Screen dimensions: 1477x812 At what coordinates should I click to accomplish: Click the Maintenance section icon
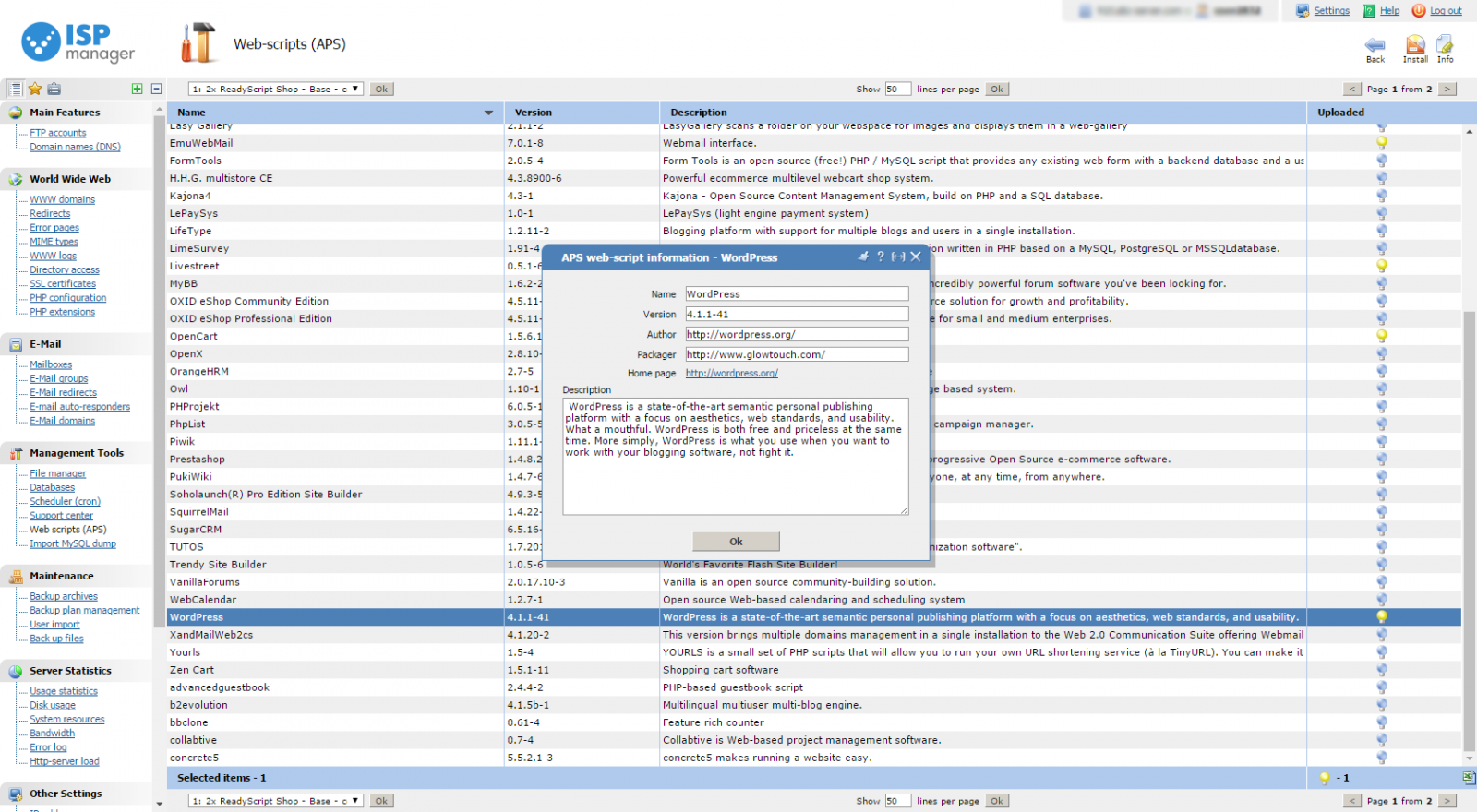pyautogui.click(x=16, y=576)
